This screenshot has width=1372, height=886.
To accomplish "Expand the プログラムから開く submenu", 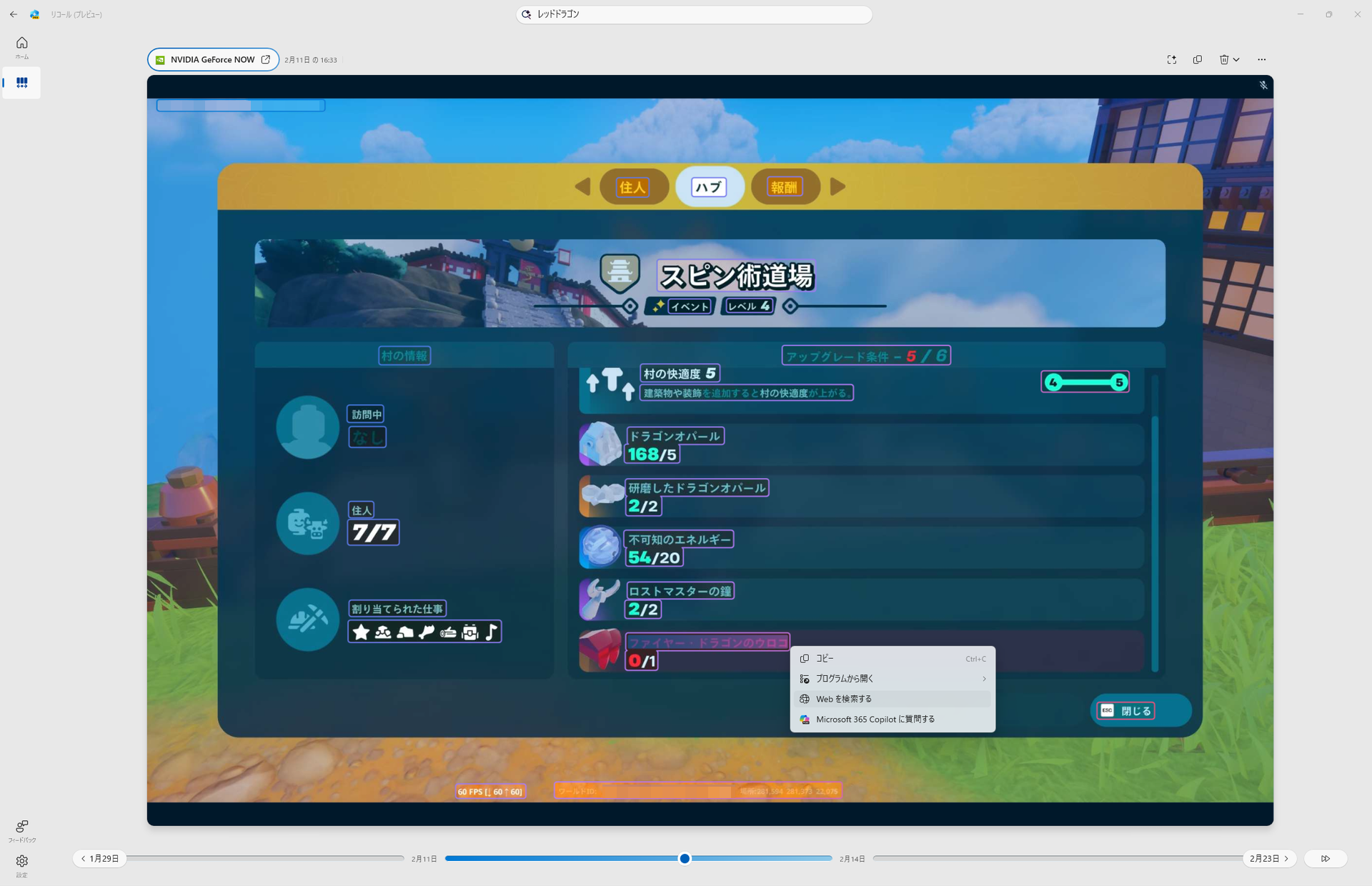I will pyautogui.click(x=893, y=678).
